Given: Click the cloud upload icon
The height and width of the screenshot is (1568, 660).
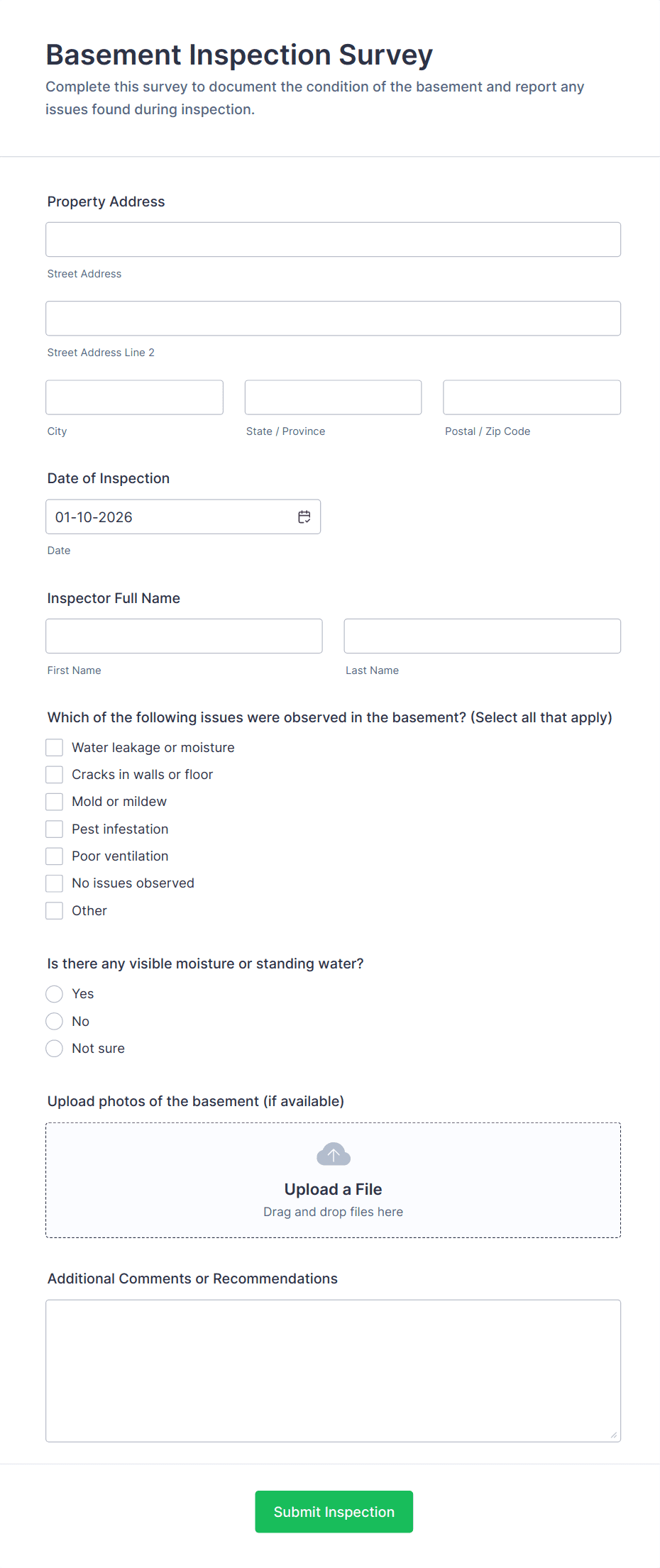Looking at the screenshot, I should pyautogui.click(x=334, y=1154).
